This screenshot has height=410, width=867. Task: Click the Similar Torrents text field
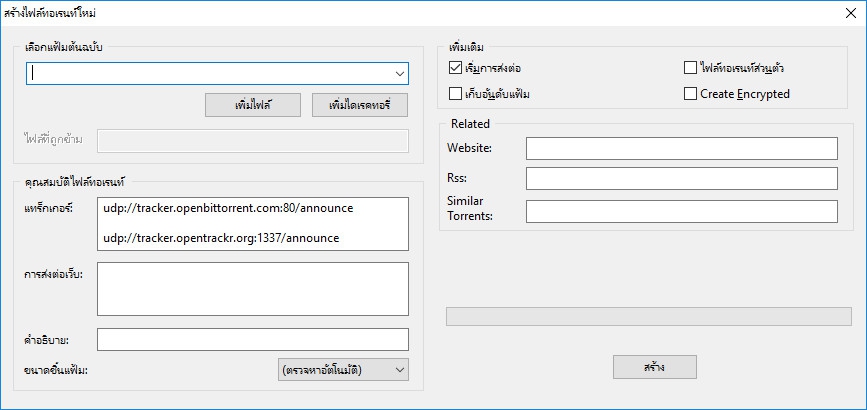point(681,211)
